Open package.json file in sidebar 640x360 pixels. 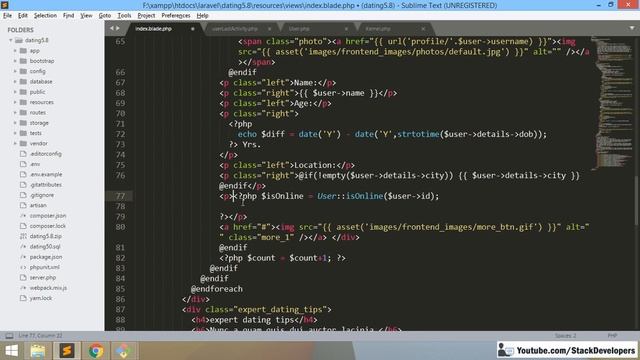pyautogui.click(x=46, y=257)
